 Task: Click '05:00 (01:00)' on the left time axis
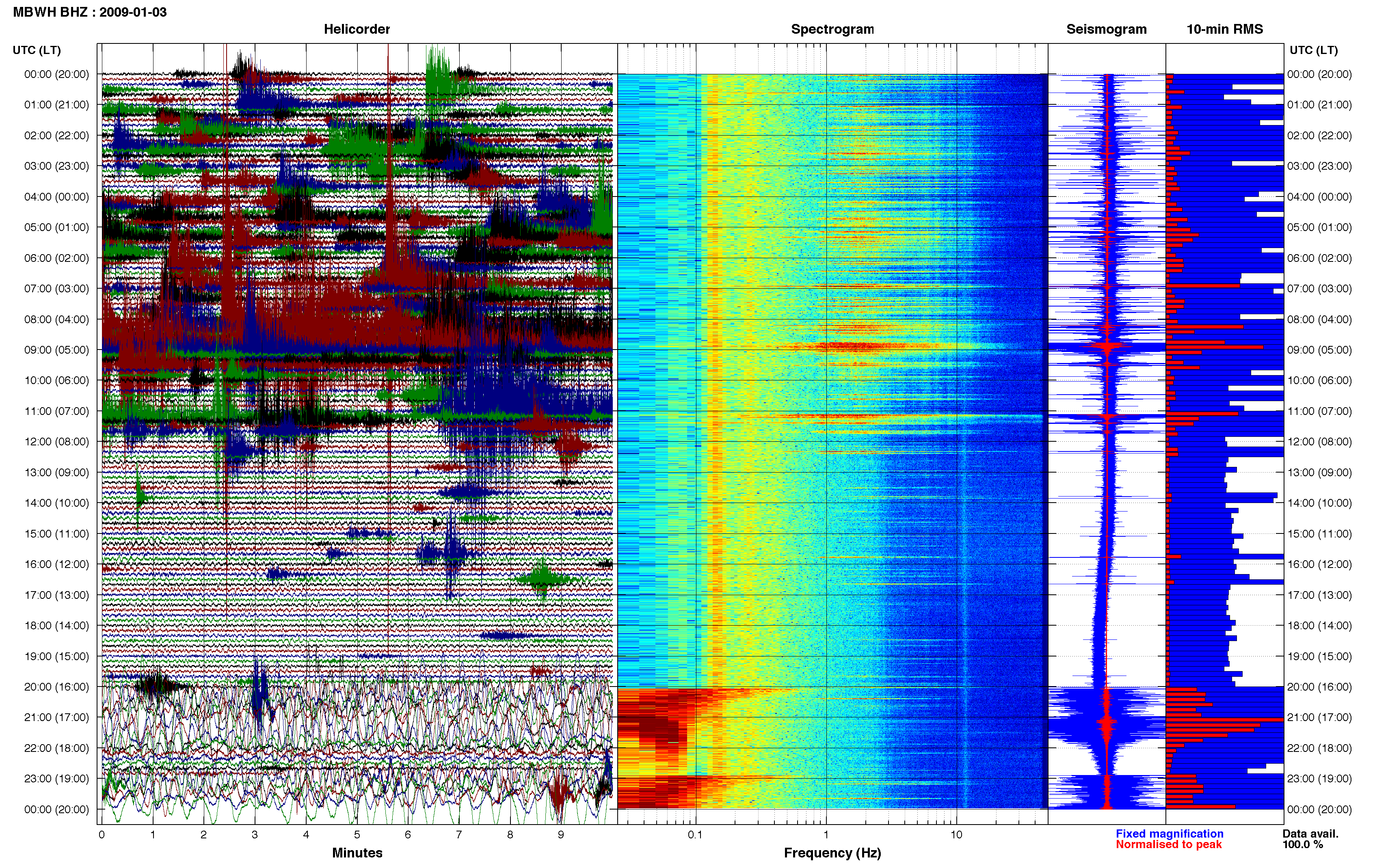56,227
